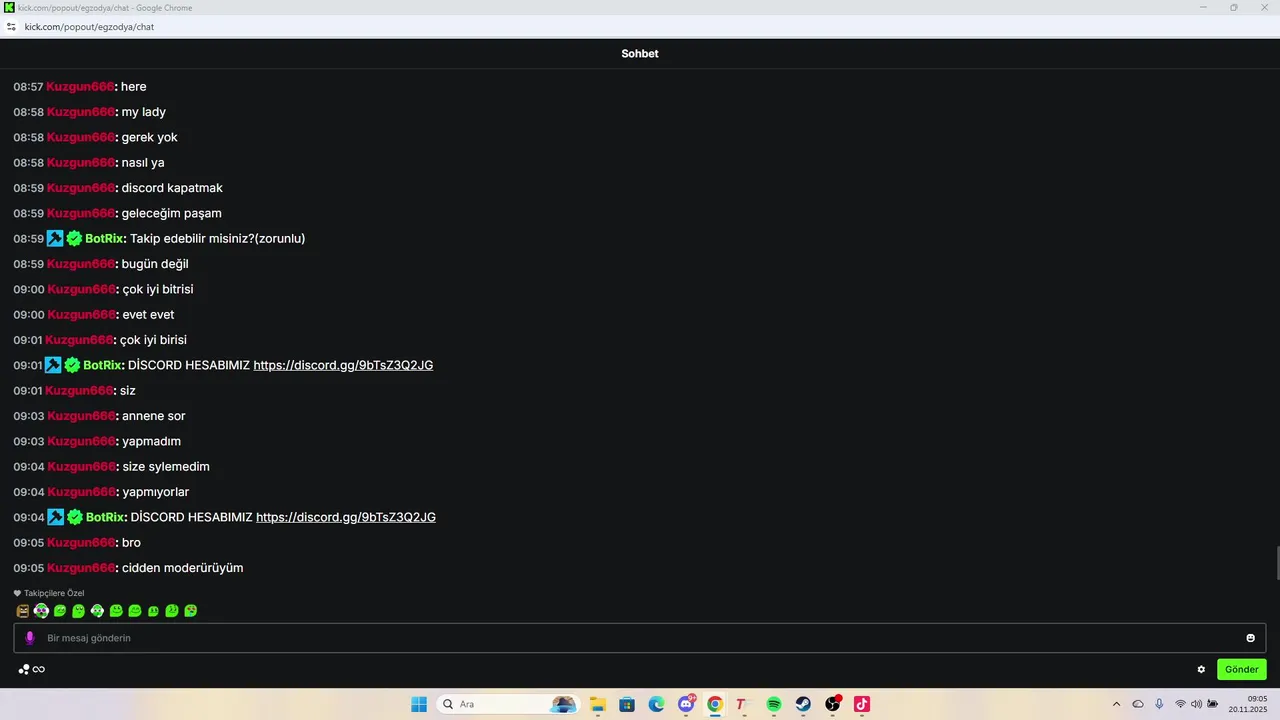Click Kuzgun666 username on 'cidden moderürüyüm' message
This screenshot has width=1280, height=720.
(x=82, y=568)
